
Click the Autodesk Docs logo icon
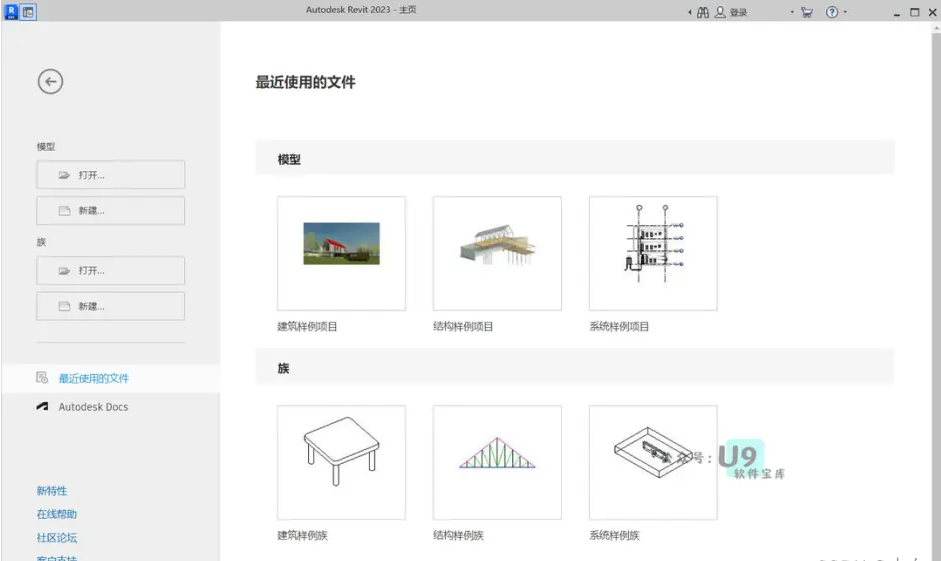pyautogui.click(x=42, y=406)
